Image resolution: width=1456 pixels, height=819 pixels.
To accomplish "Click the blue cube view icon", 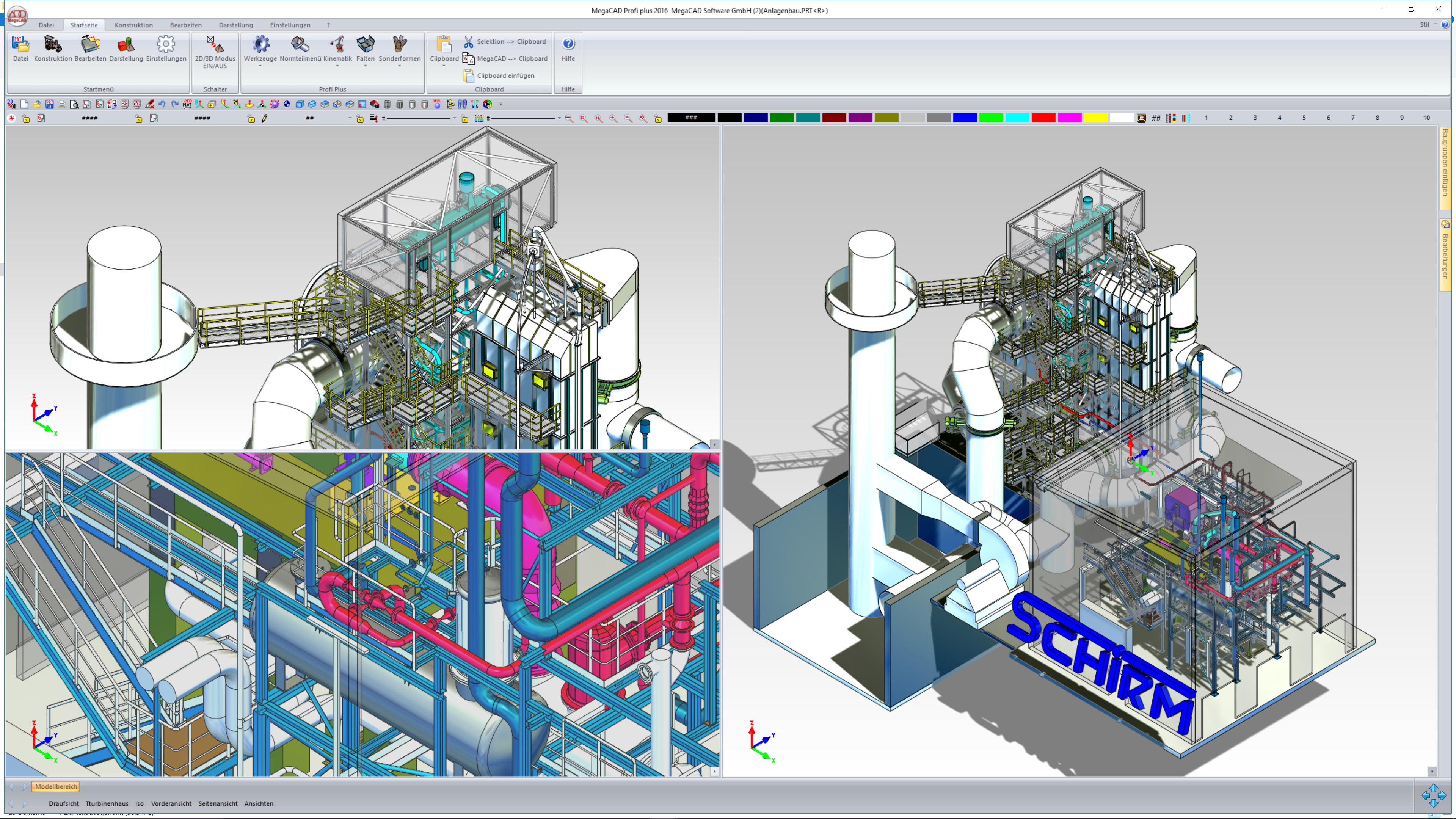I will pyautogui.click(x=300, y=104).
